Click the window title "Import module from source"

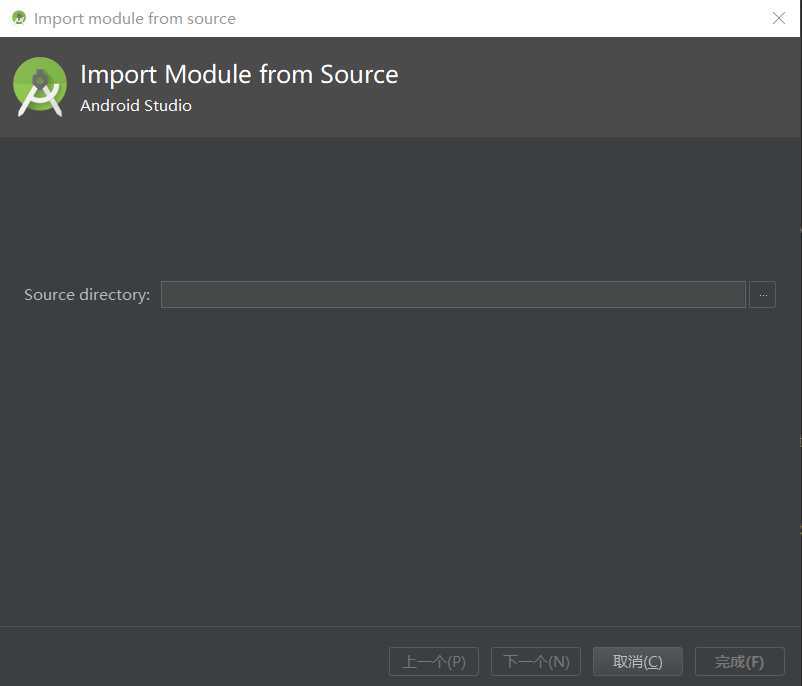(135, 18)
